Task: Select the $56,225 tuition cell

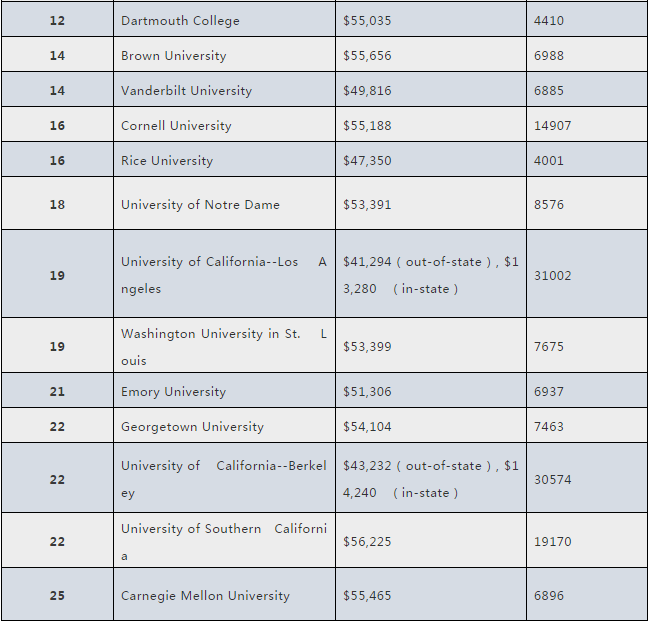Action: click(x=367, y=541)
